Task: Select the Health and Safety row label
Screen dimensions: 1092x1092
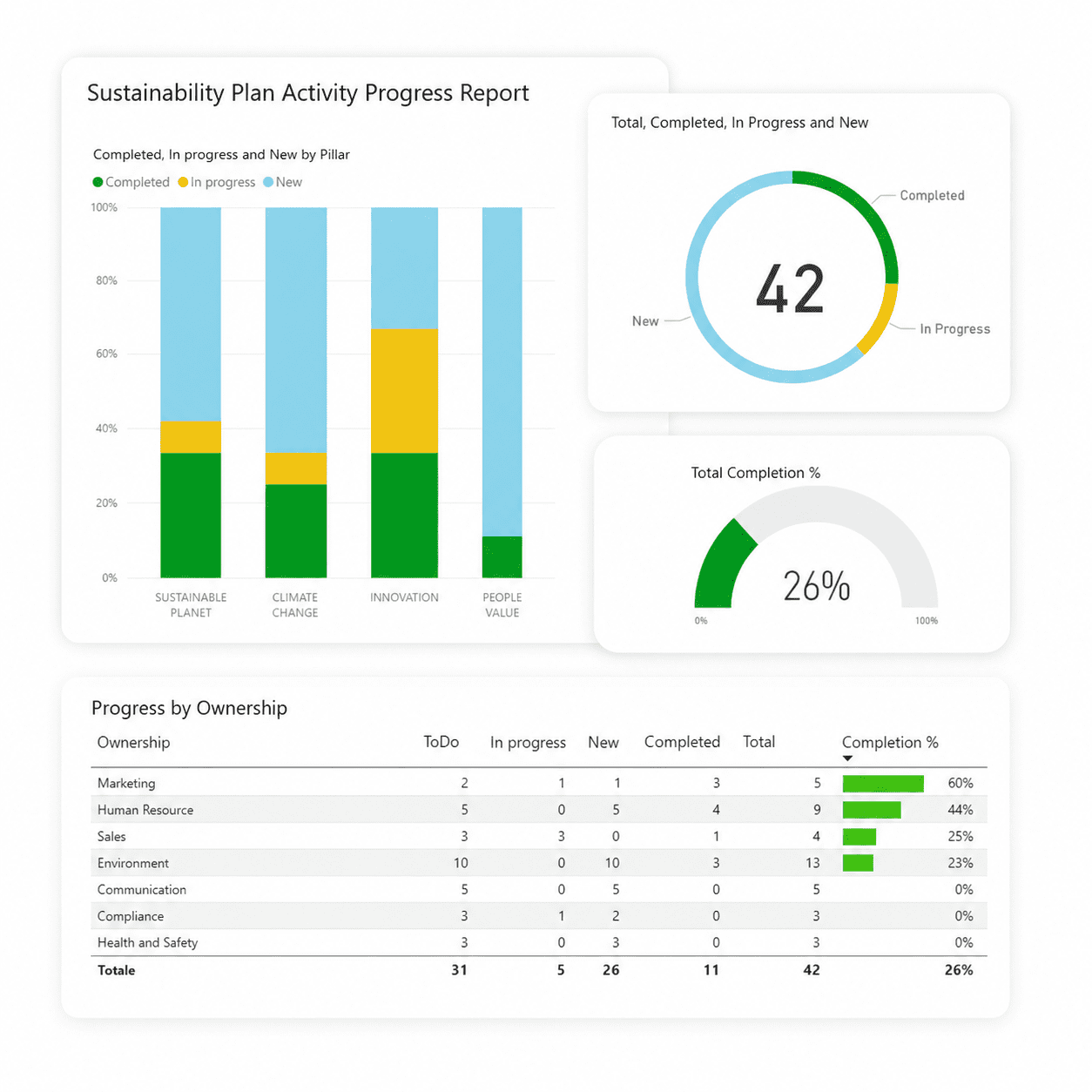Action: tap(147, 942)
